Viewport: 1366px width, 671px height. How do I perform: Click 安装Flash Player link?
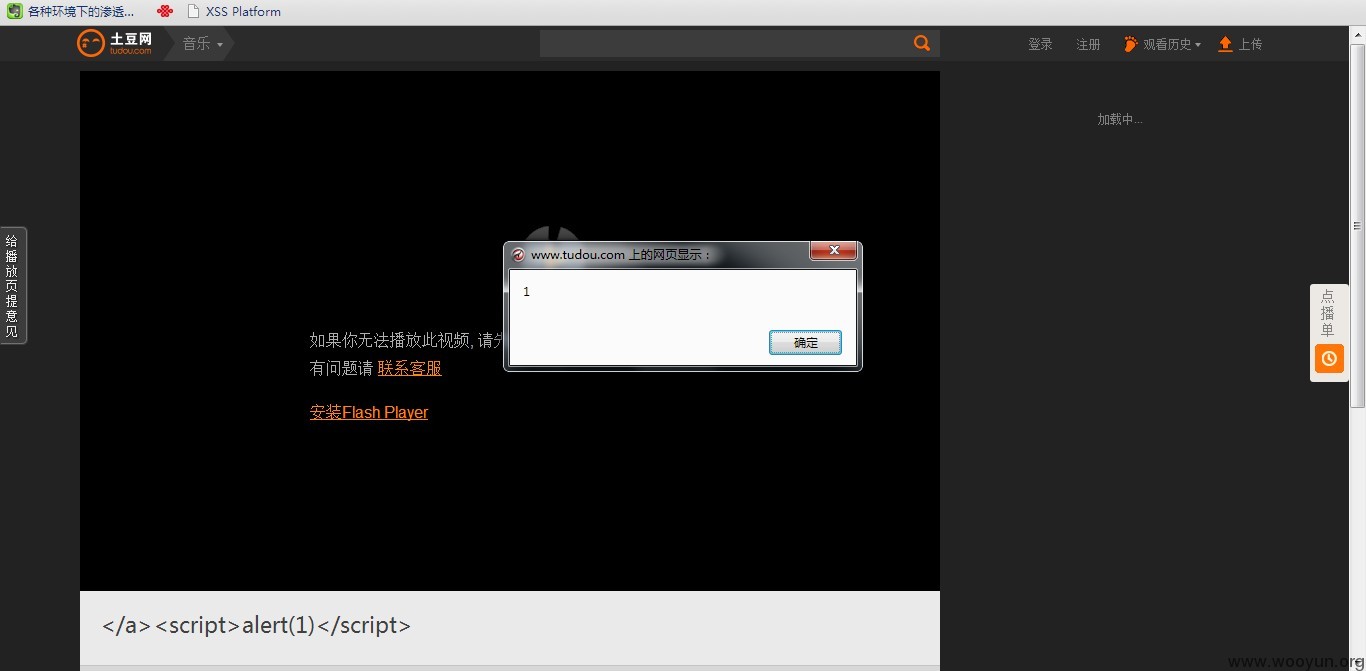point(369,412)
